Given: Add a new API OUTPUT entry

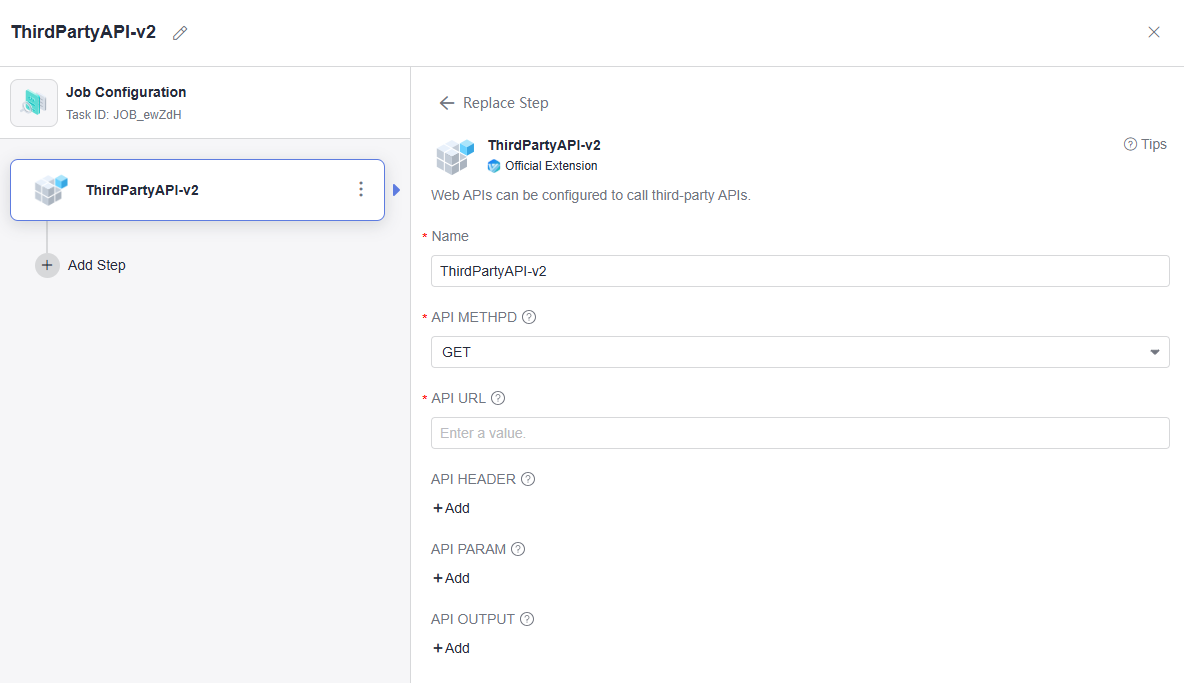Looking at the screenshot, I should [x=451, y=648].
